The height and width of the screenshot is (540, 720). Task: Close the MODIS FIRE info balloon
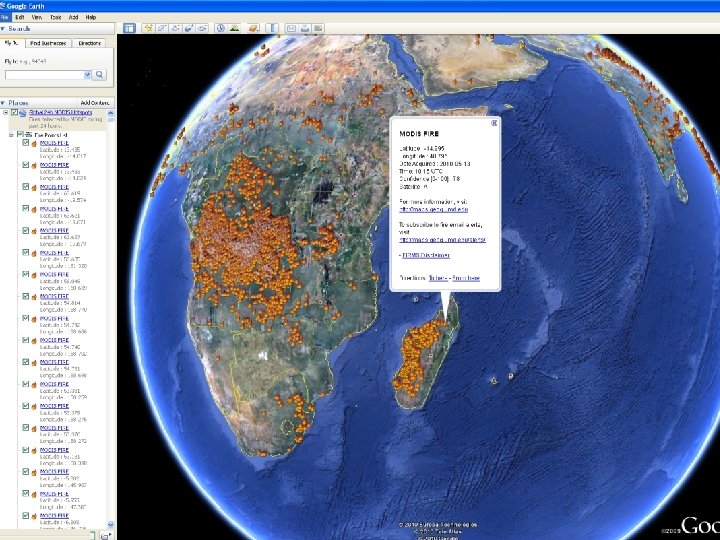[x=494, y=123]
